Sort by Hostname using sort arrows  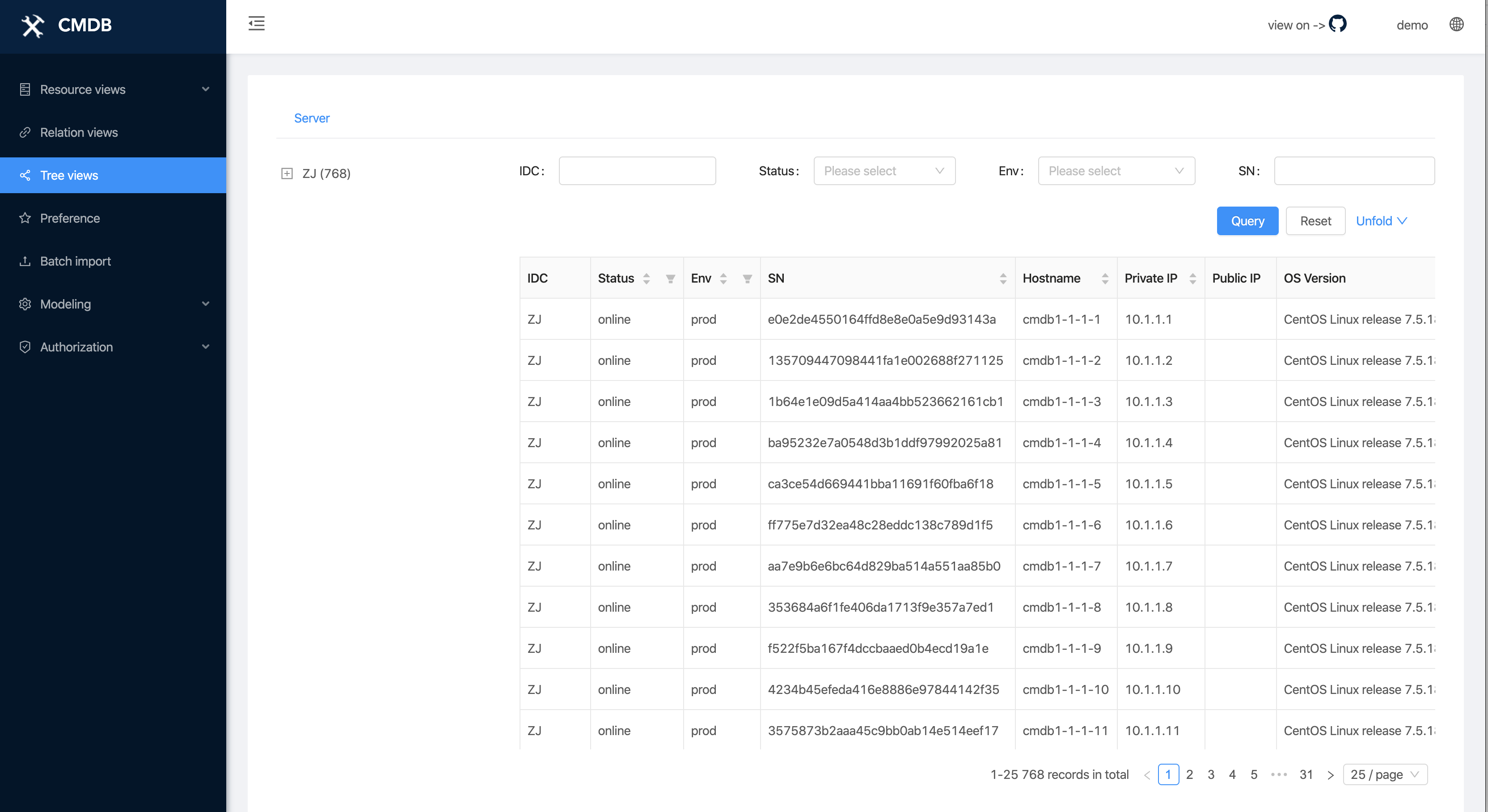tap(1104, 279)
